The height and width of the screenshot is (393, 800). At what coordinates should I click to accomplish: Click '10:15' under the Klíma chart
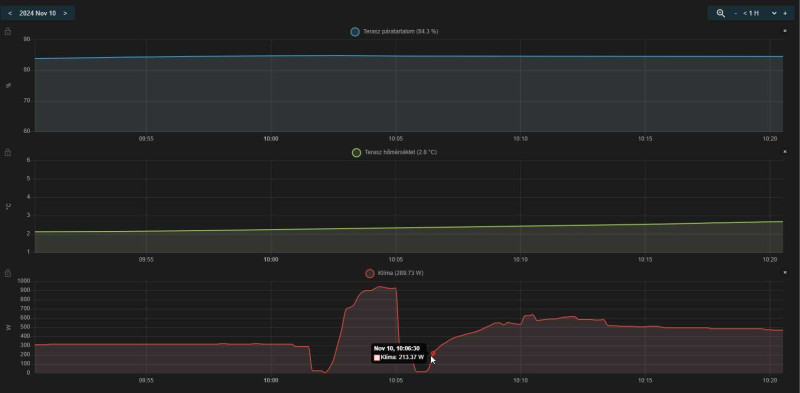click(x=645, y=380)
